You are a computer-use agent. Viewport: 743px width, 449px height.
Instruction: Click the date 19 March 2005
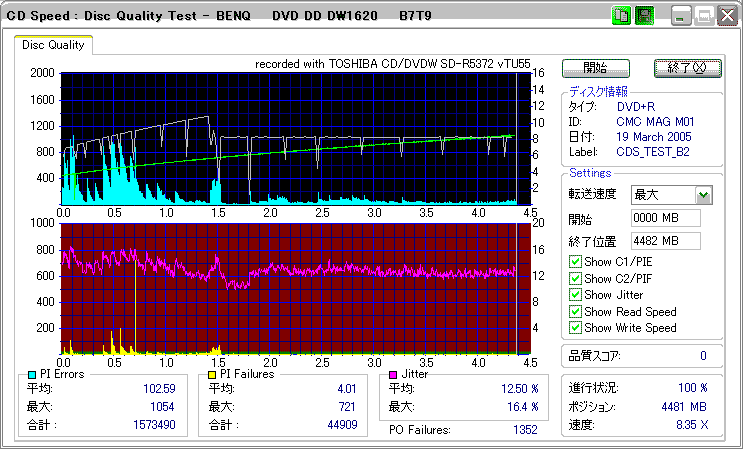pyautogui.click(x=654, y=137)
